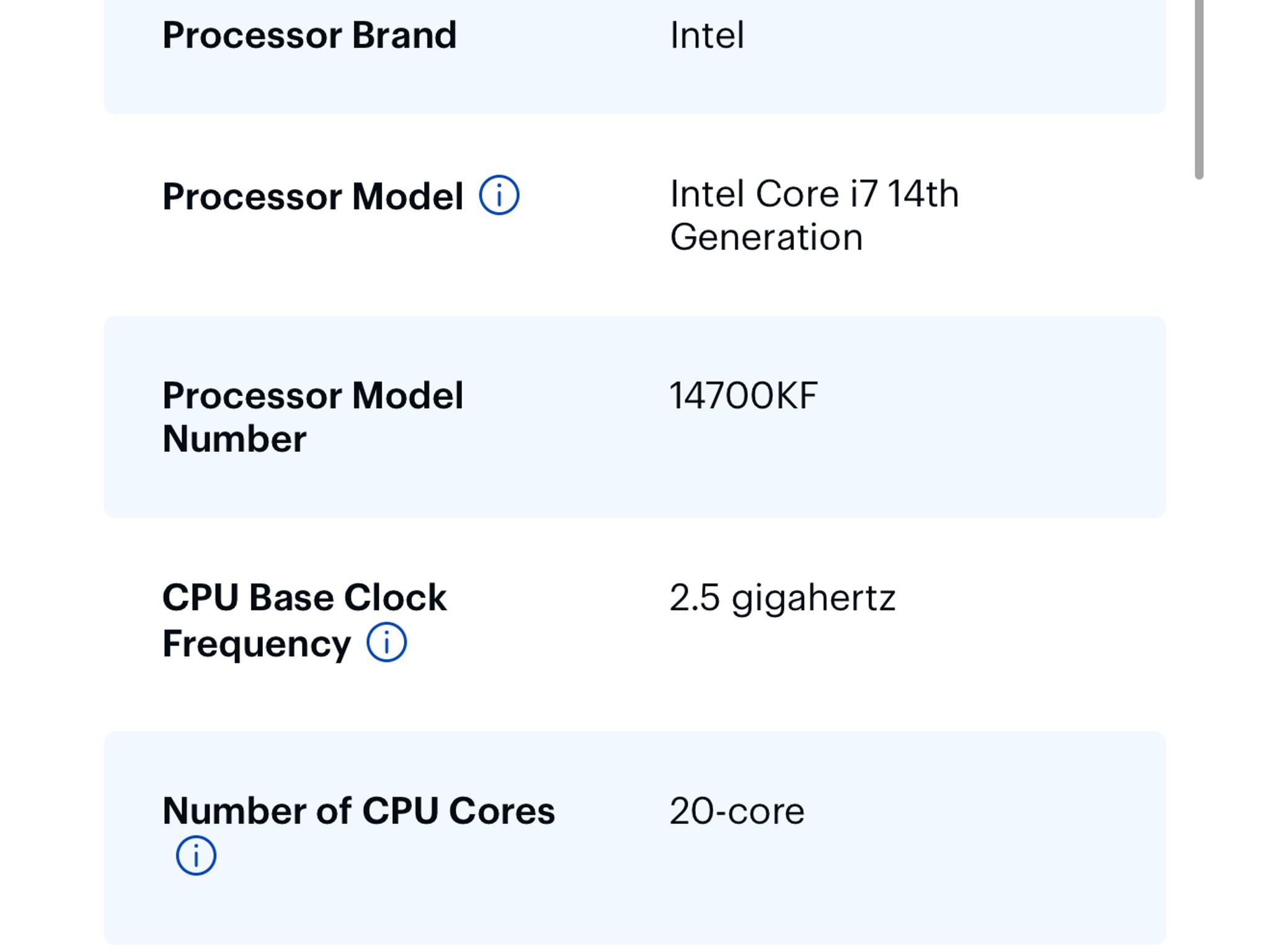The width and height of the screenshot is (1270, 952).
Task: Click the Number of CPU Cores label
Action: [x=358, y=811]
